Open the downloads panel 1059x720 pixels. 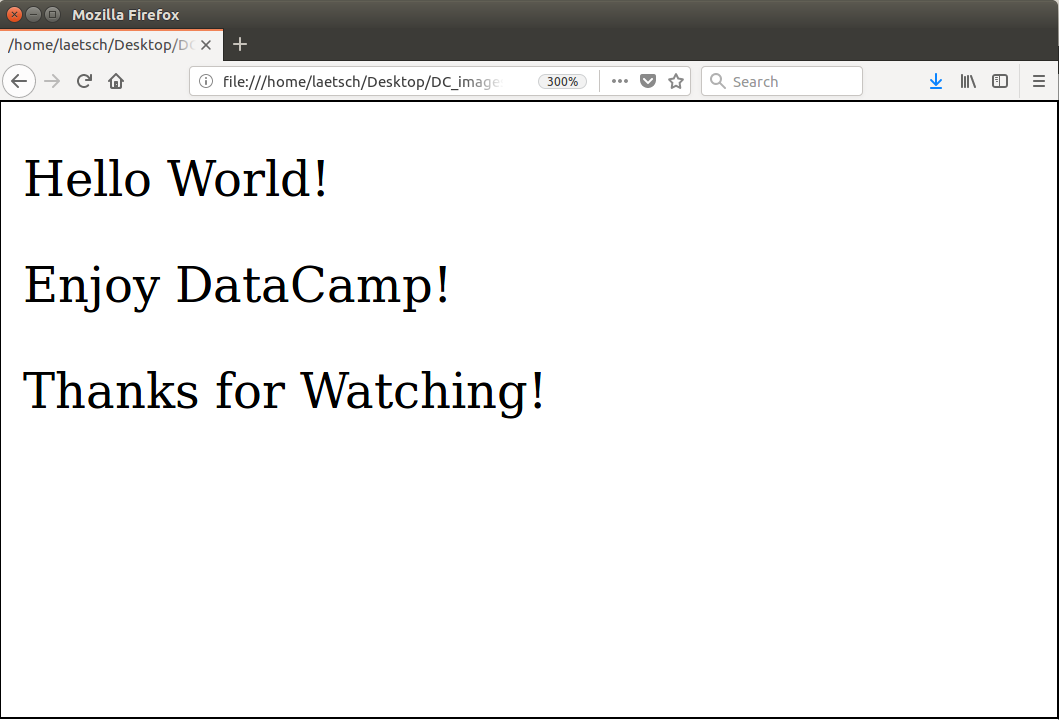click(935, 82)
